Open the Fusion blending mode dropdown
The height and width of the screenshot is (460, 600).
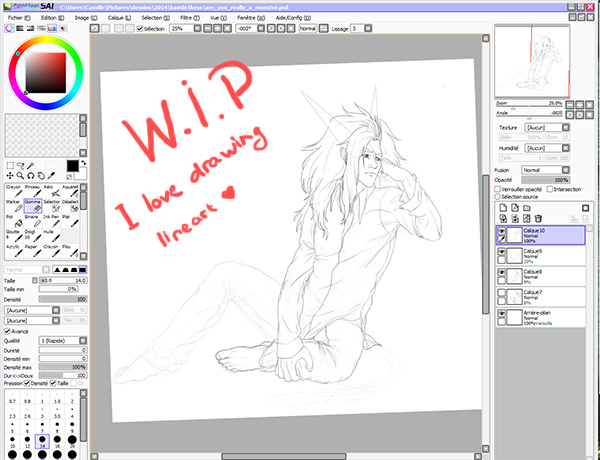tap(545, 170)
